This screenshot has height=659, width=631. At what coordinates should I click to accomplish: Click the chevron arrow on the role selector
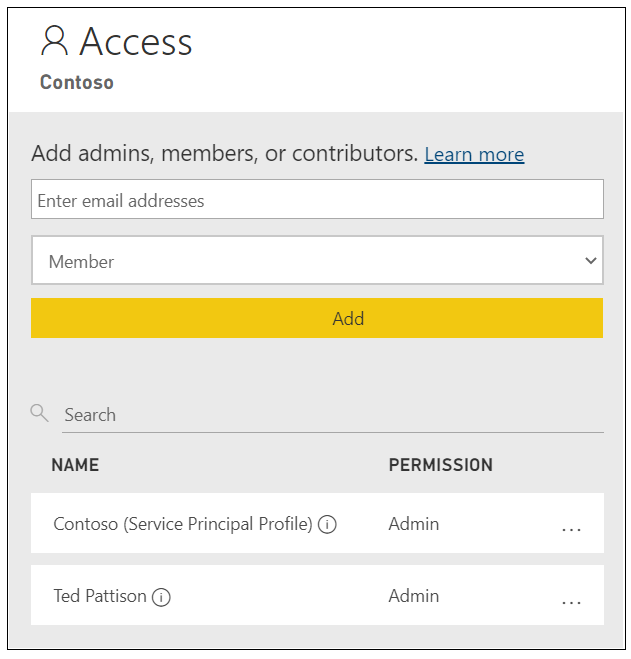(x=589, y=261)
